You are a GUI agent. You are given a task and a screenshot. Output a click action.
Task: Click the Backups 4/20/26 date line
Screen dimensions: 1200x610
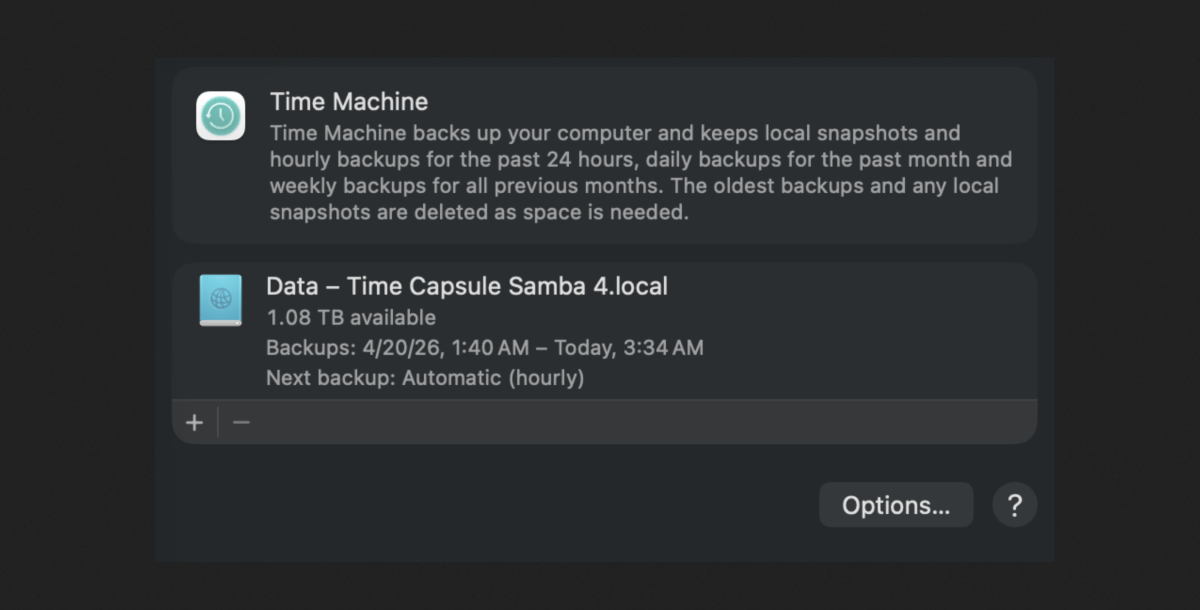coord(485,348)
